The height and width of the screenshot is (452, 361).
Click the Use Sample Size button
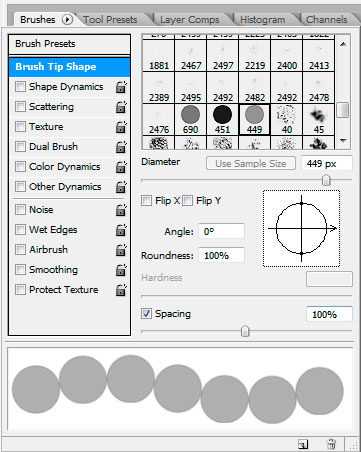pos(251,164)
